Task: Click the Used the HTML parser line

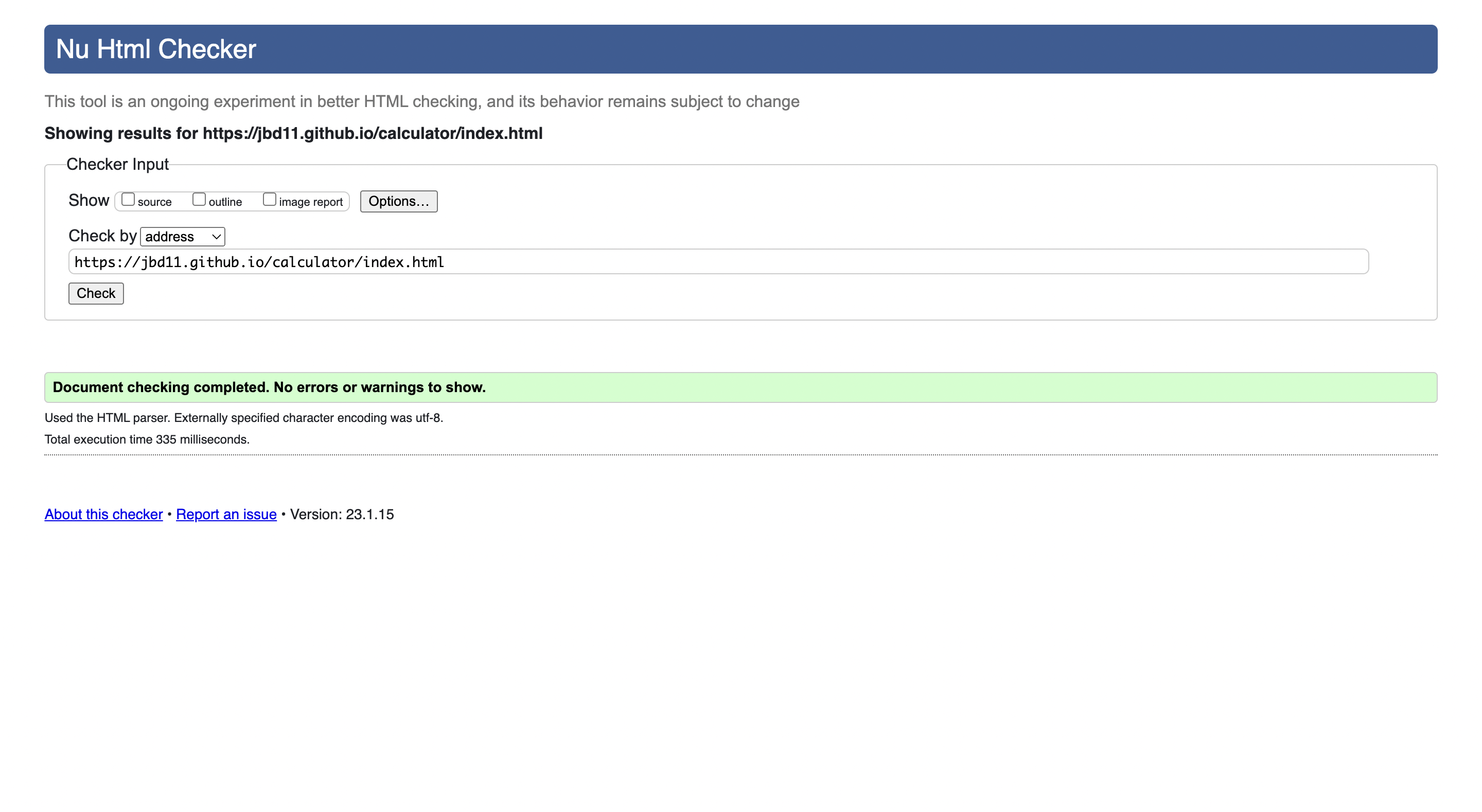Action: [243, 418]
